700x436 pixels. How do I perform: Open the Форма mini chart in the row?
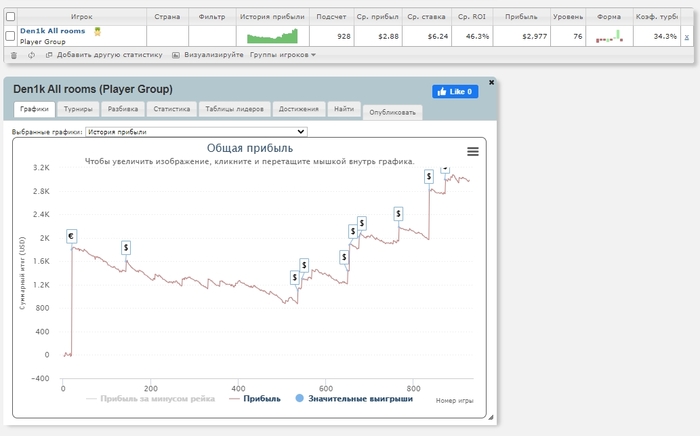609,36
